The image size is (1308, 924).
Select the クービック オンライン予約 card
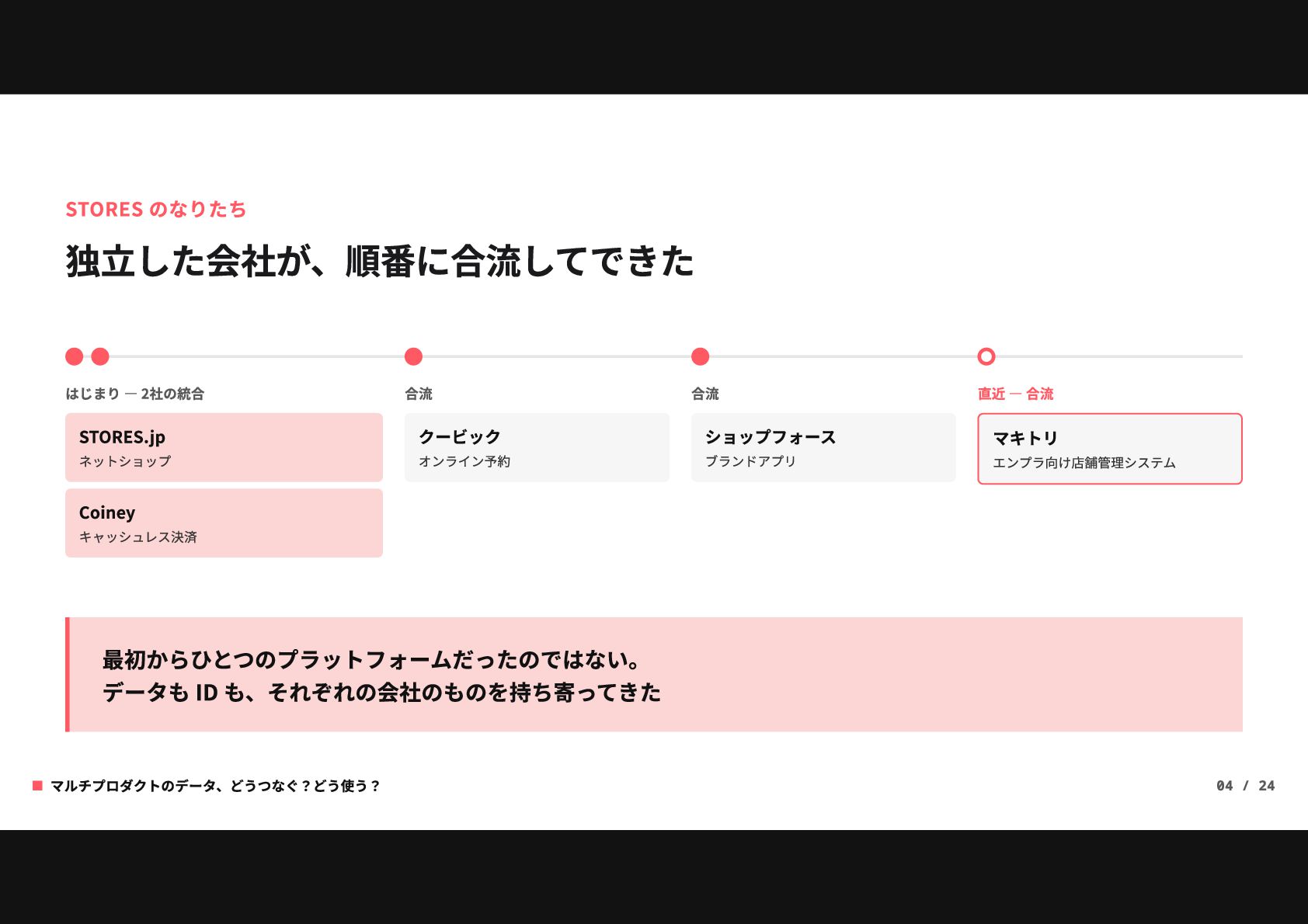click(537, 447)
